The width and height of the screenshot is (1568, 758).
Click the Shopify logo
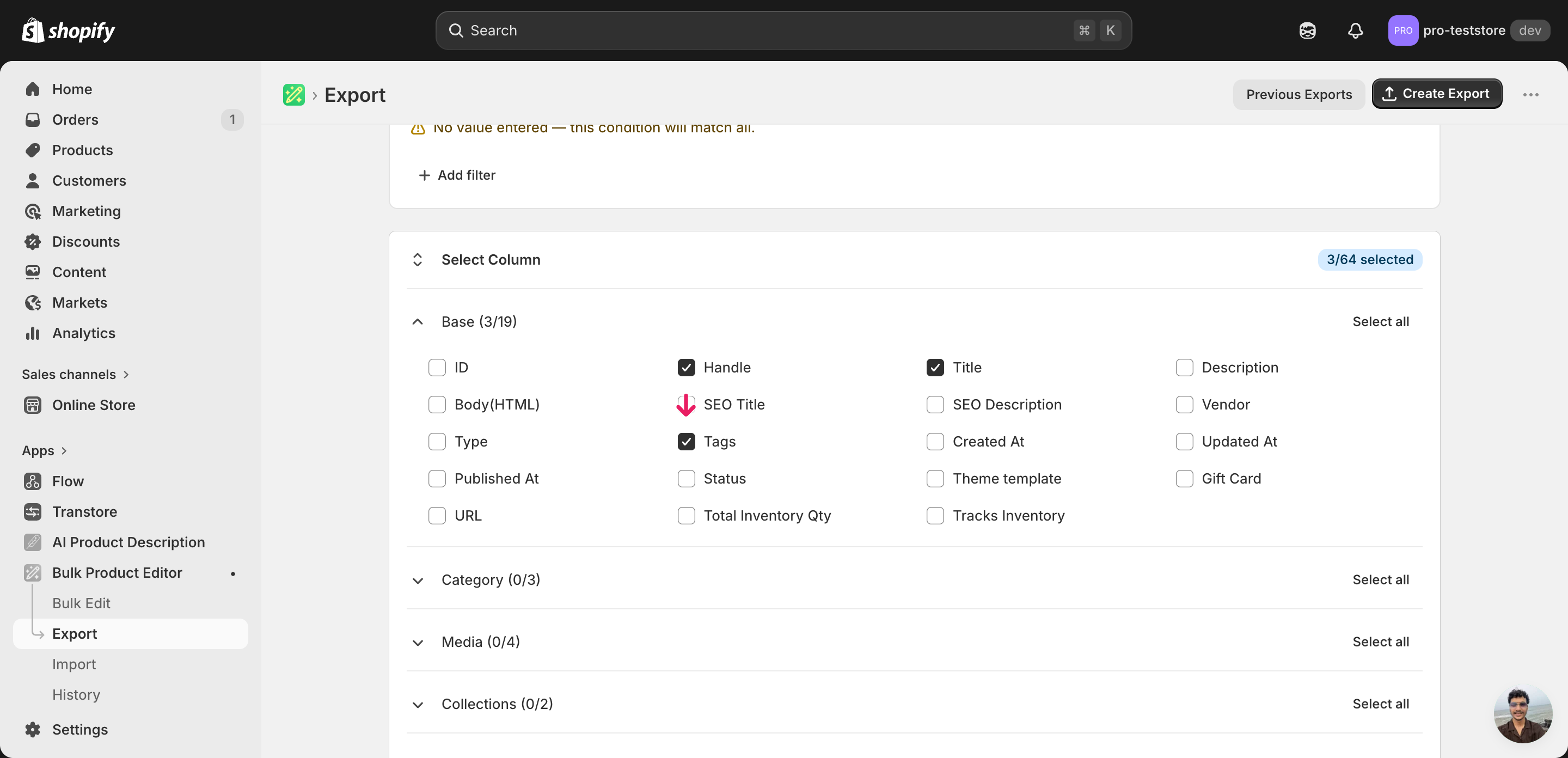click(x=68, y=30)
